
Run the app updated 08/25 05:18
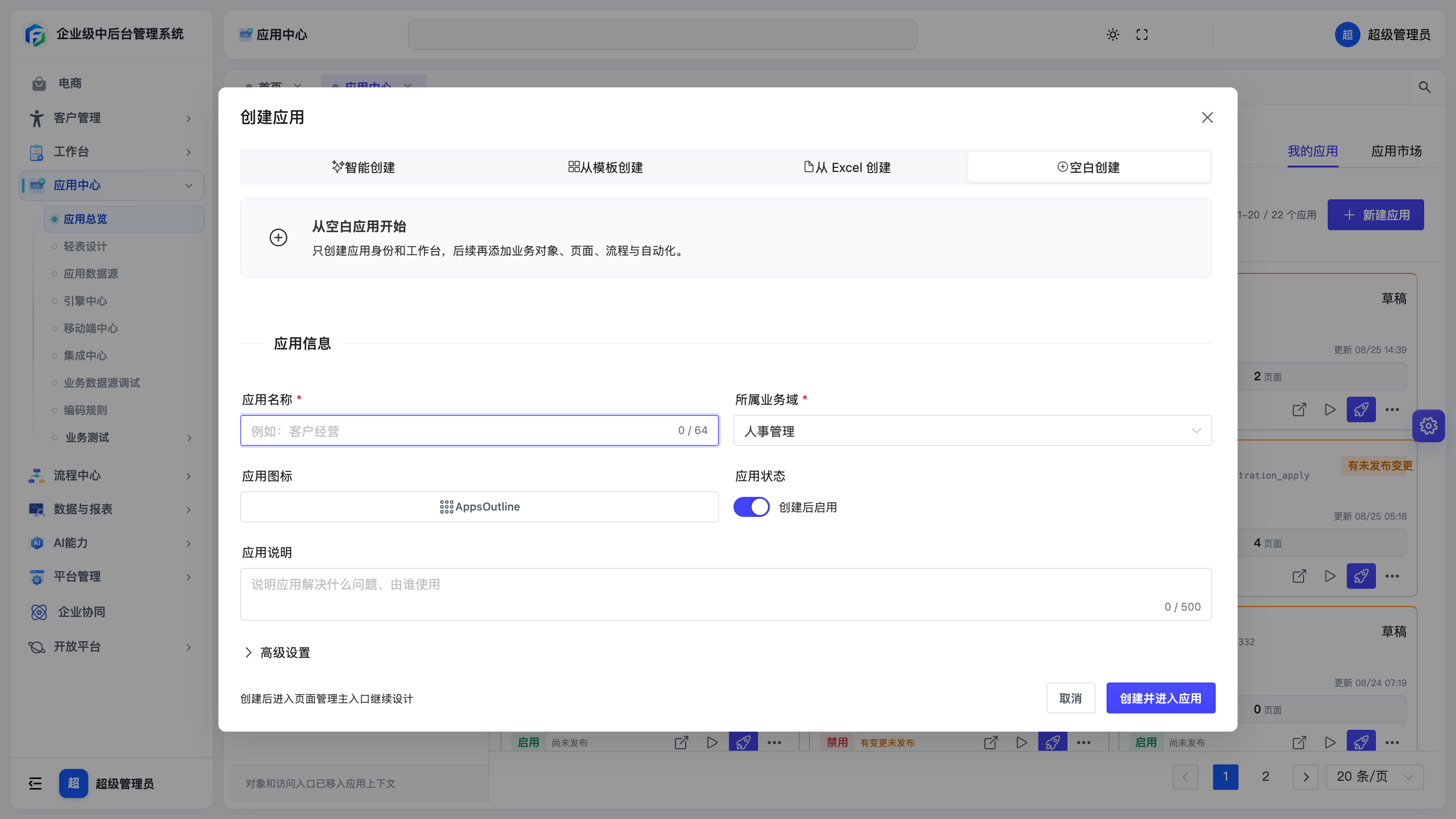click(x=1330, y=576)
